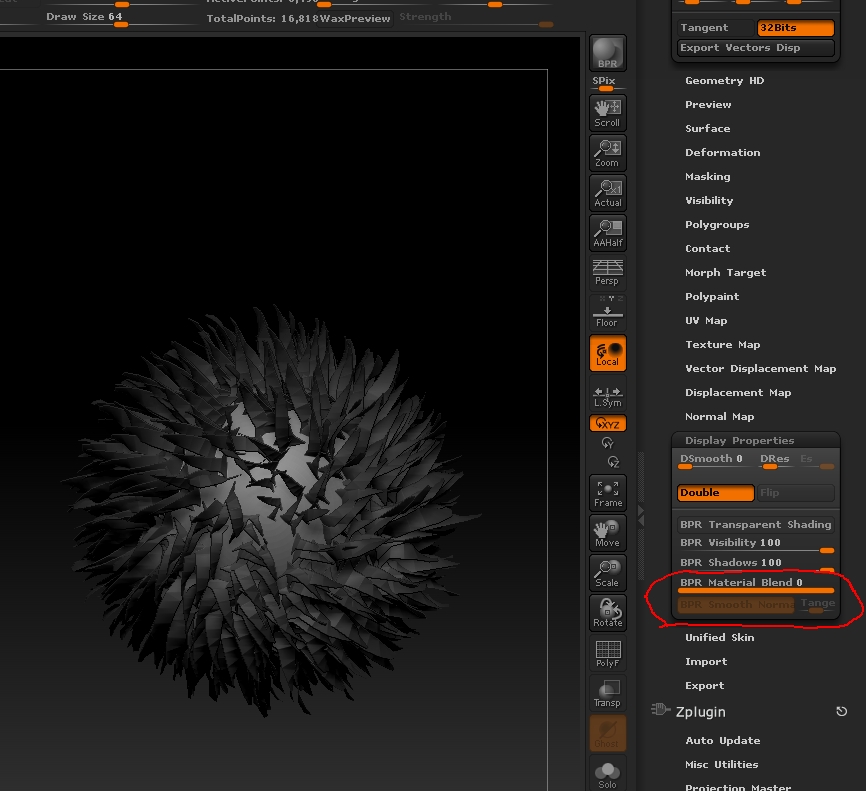Toggle Solo mode

coord(608,773)
